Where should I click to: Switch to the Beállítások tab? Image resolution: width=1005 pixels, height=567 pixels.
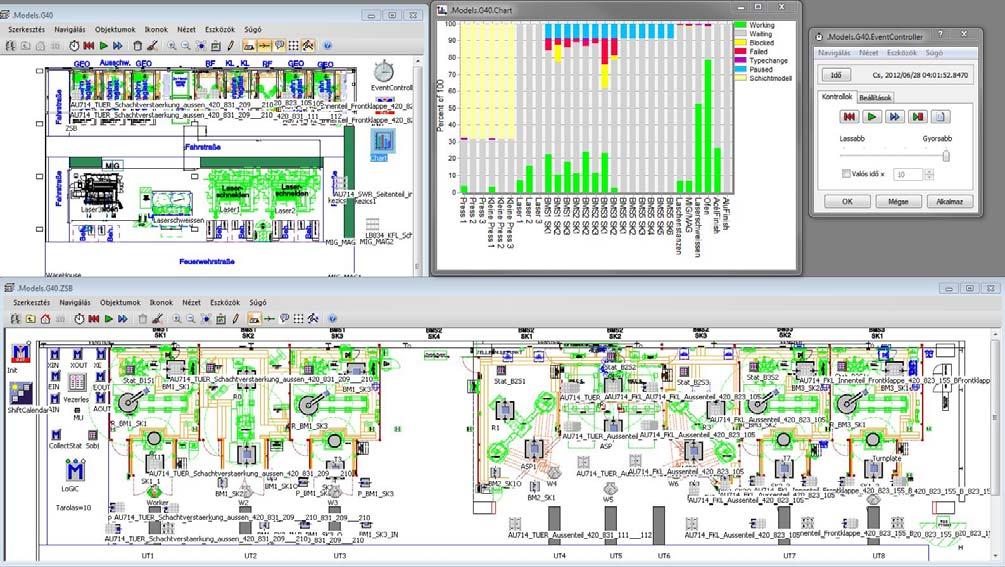(875, 98)
